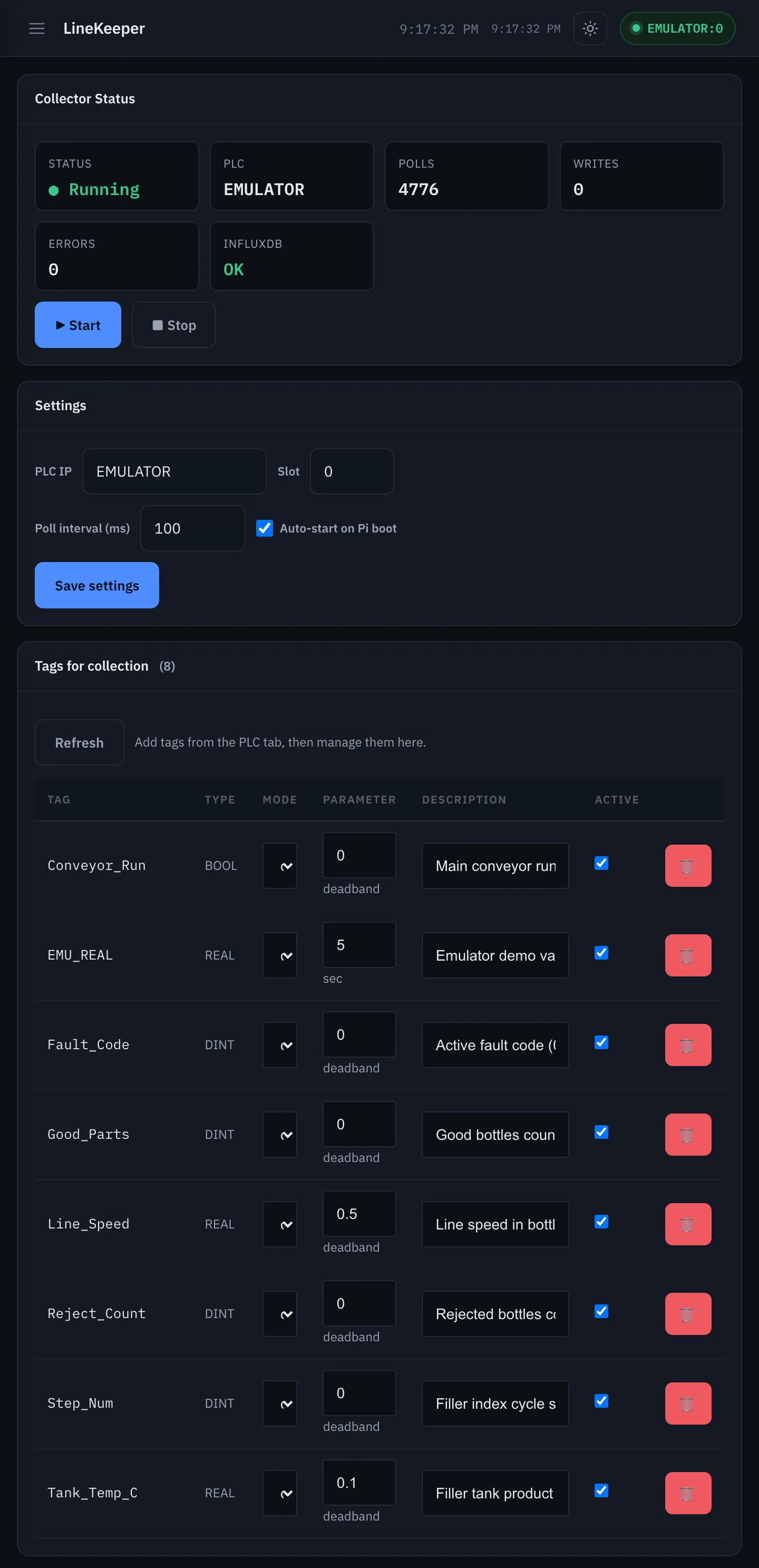Screen dimensions: 759x1568
Task: Delete the Fault_Code tag
Action: pyautogui.click(x=688, y=1044)
